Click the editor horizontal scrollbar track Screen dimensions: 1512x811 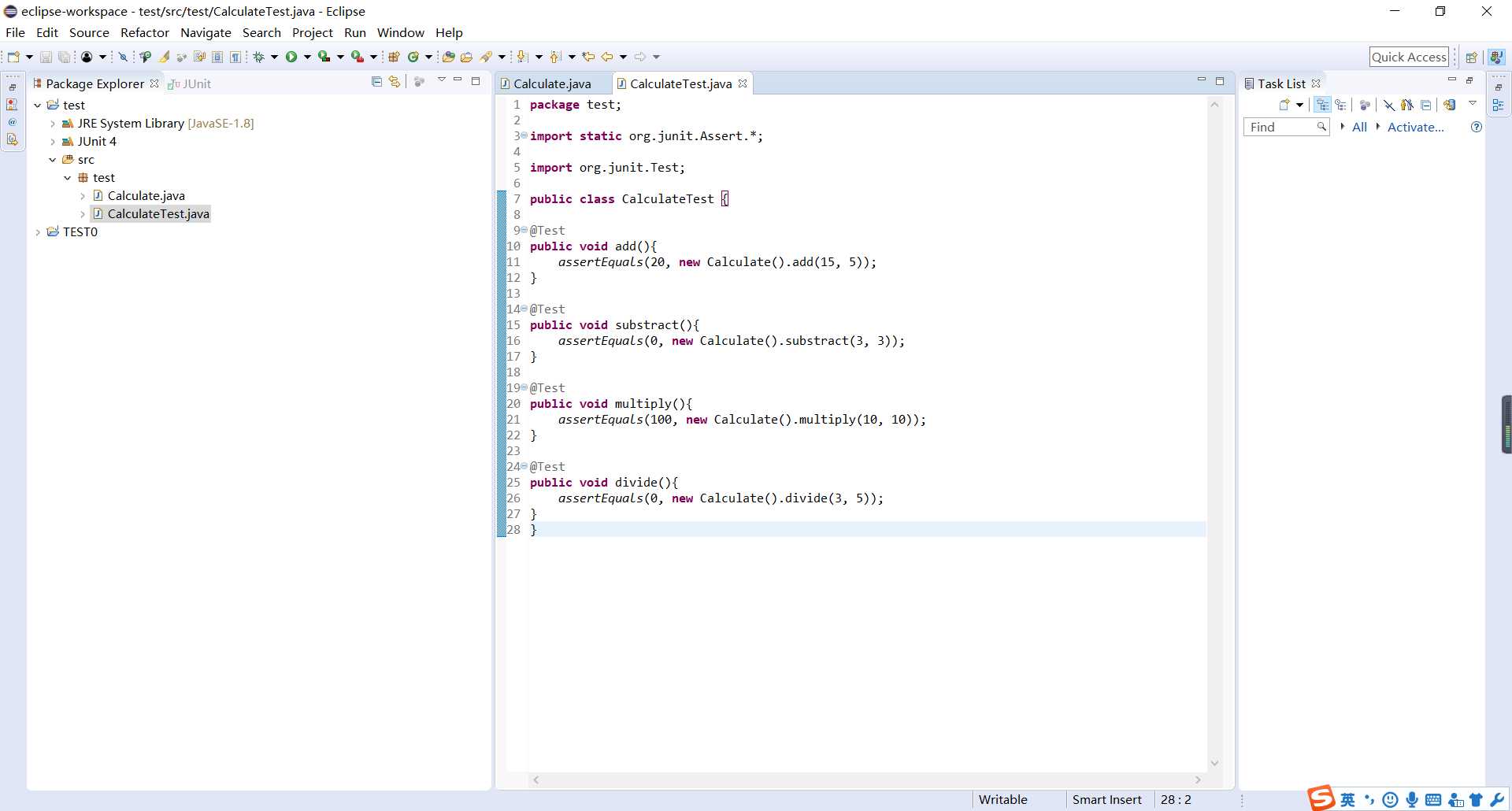(866, 780)
